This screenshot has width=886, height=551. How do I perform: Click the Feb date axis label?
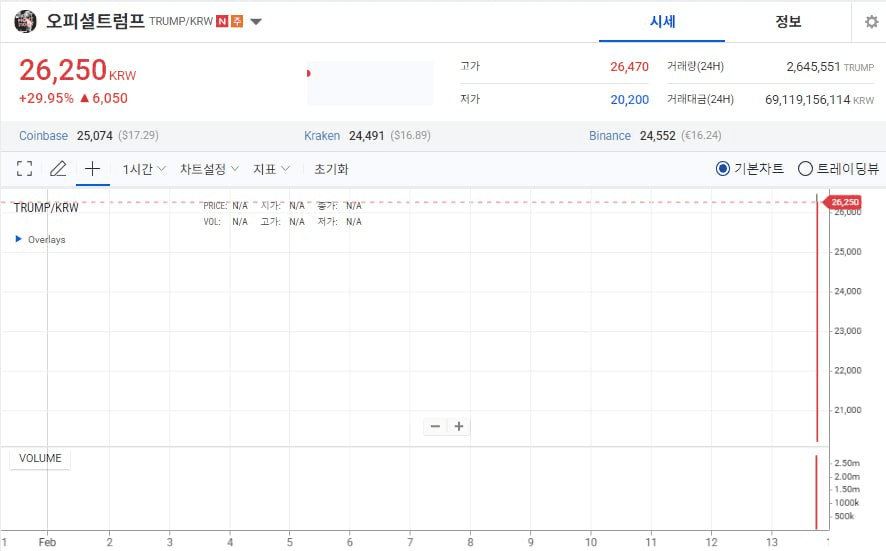[47, 542]
